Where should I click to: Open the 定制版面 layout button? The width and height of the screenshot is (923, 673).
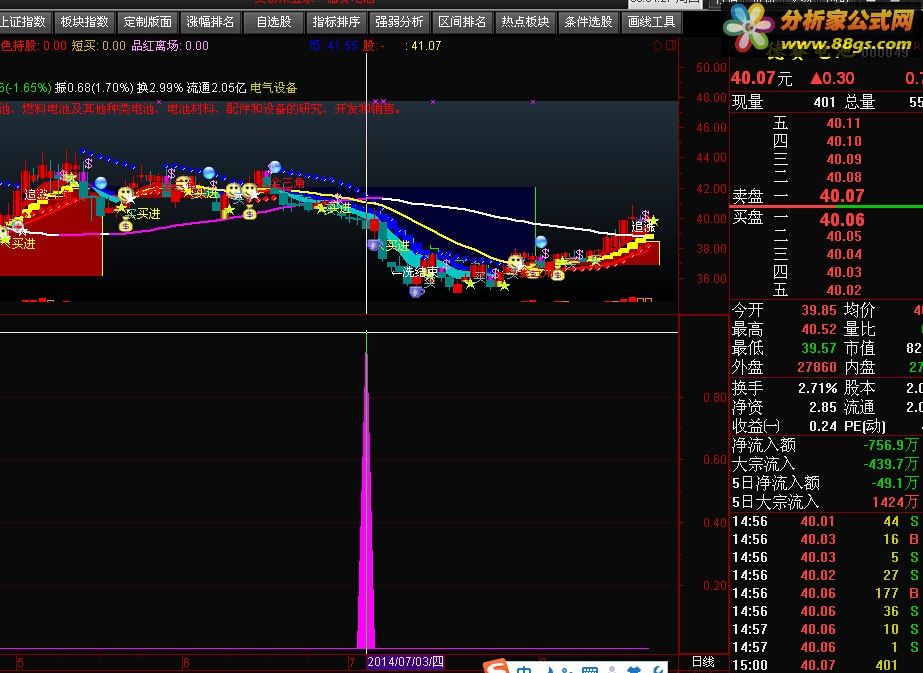[x=148, y=22]
